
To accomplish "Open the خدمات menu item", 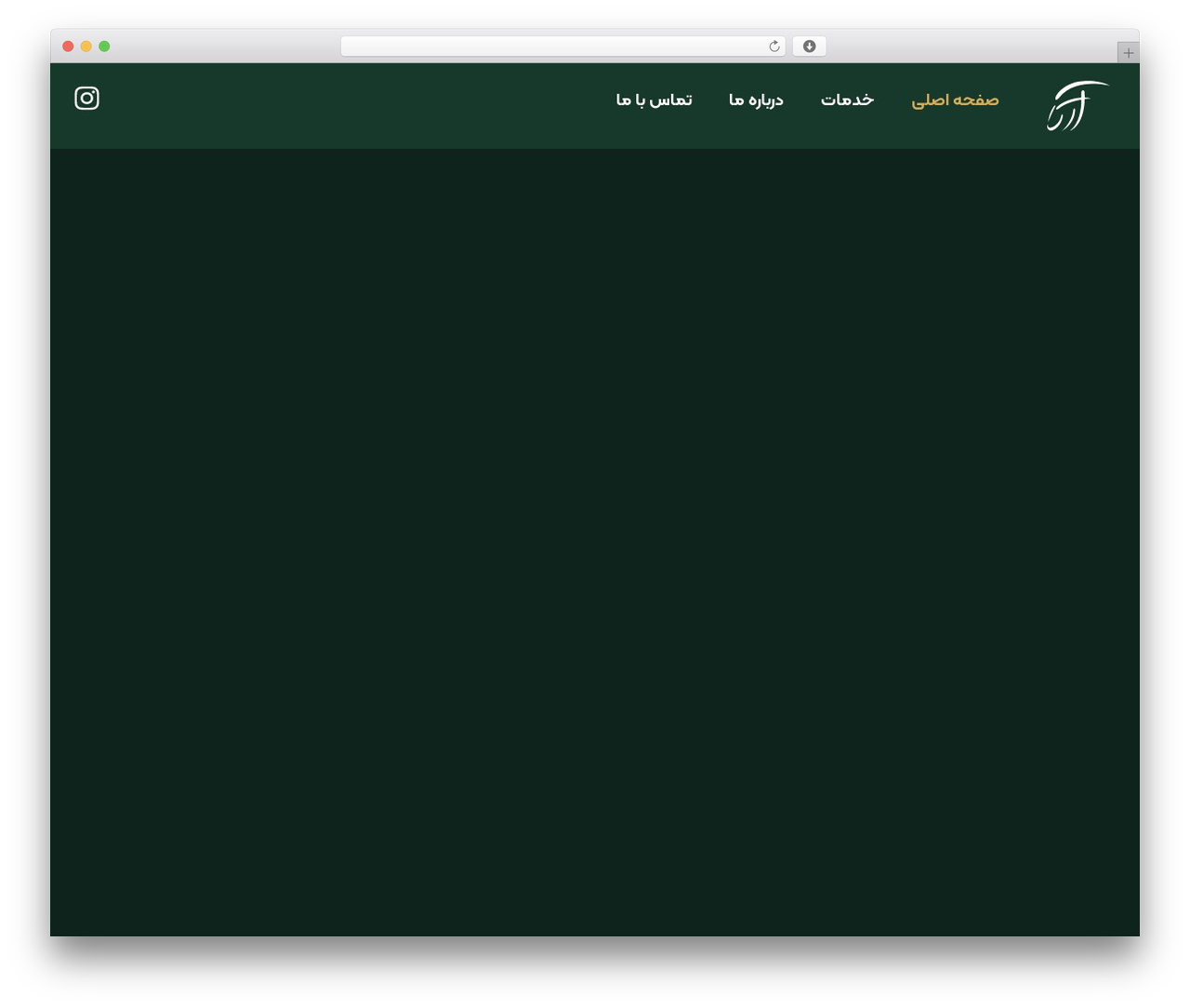I will [x=847, y=99].
